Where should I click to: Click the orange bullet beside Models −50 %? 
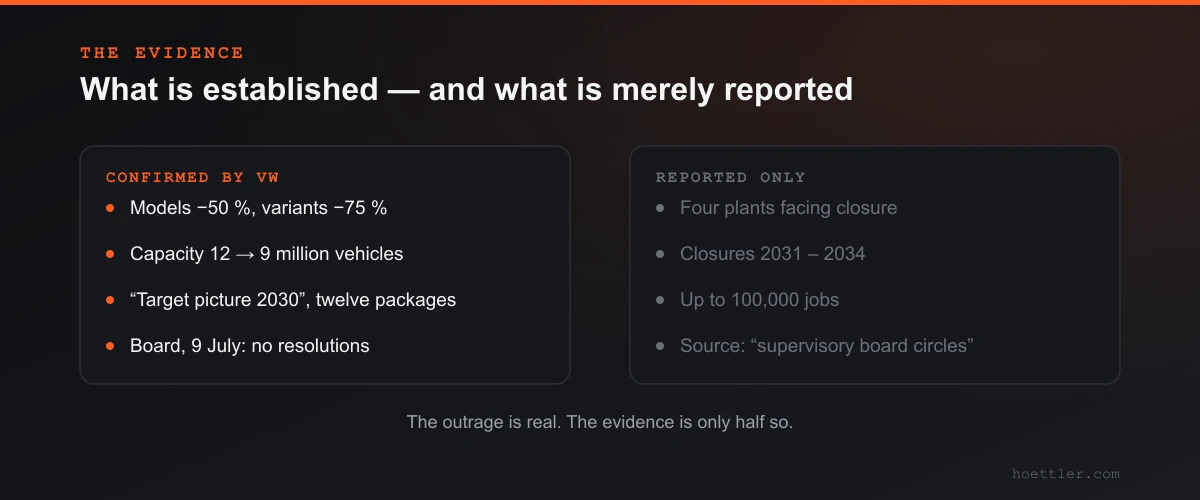click(110, 208)
